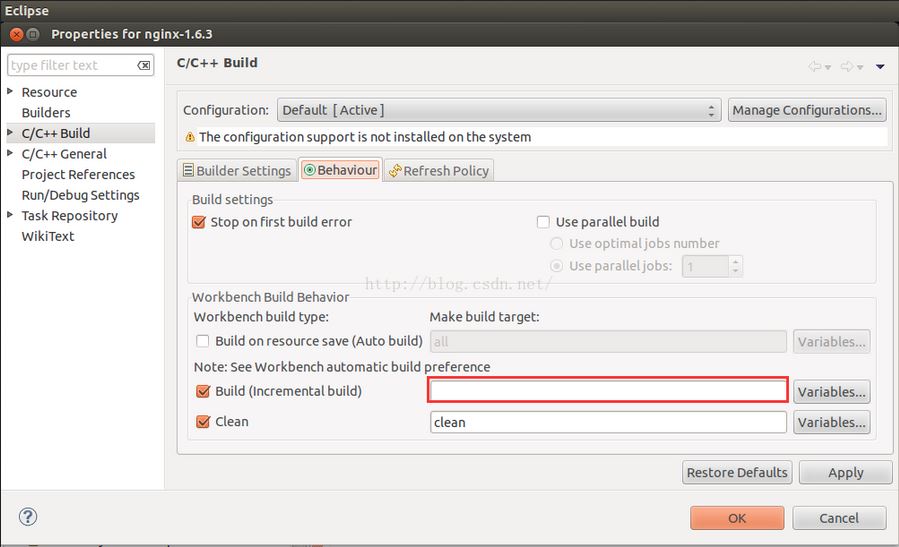Viewport: 899px width, 547px height.
Task: Toggle Build (Incremental build) checkbox
Action: click(x=203, y=391)
